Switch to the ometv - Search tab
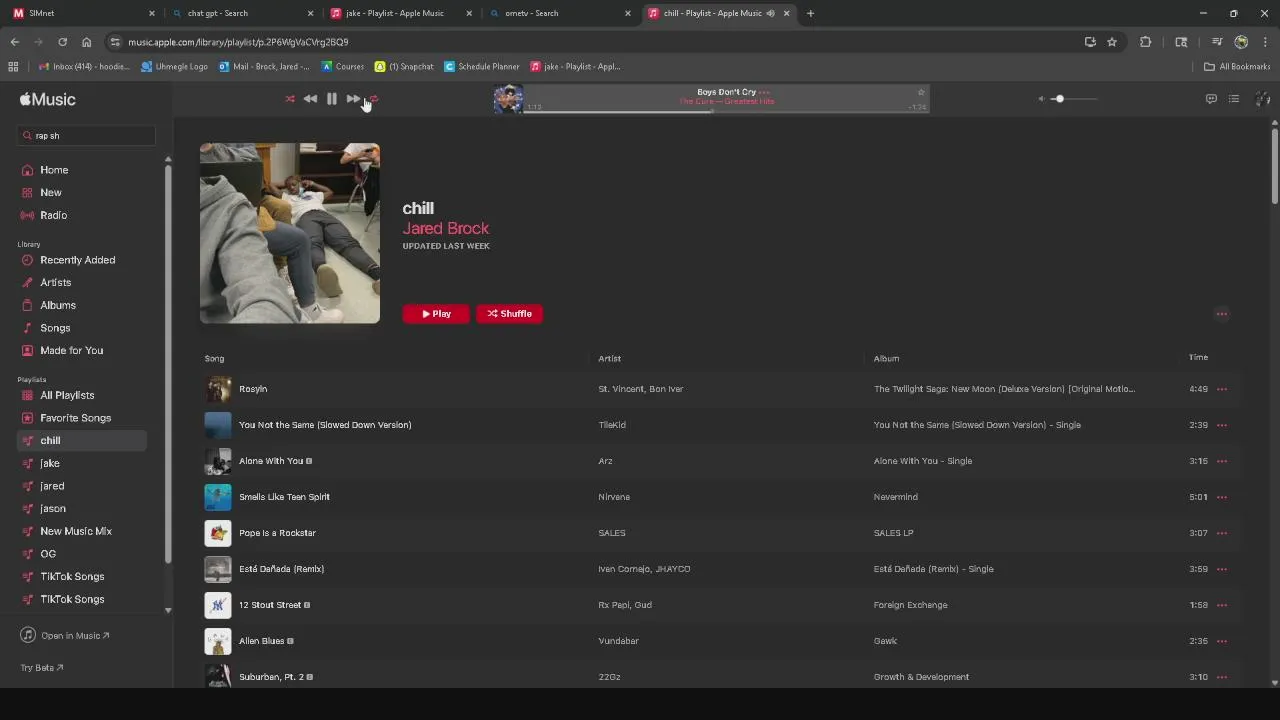The image size is (1280, 720). 559,13
